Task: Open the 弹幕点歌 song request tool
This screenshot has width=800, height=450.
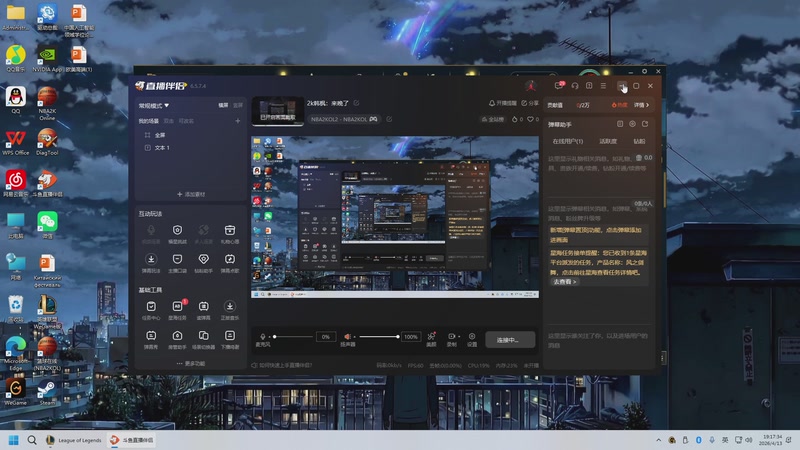Action: tap(230, 263)
